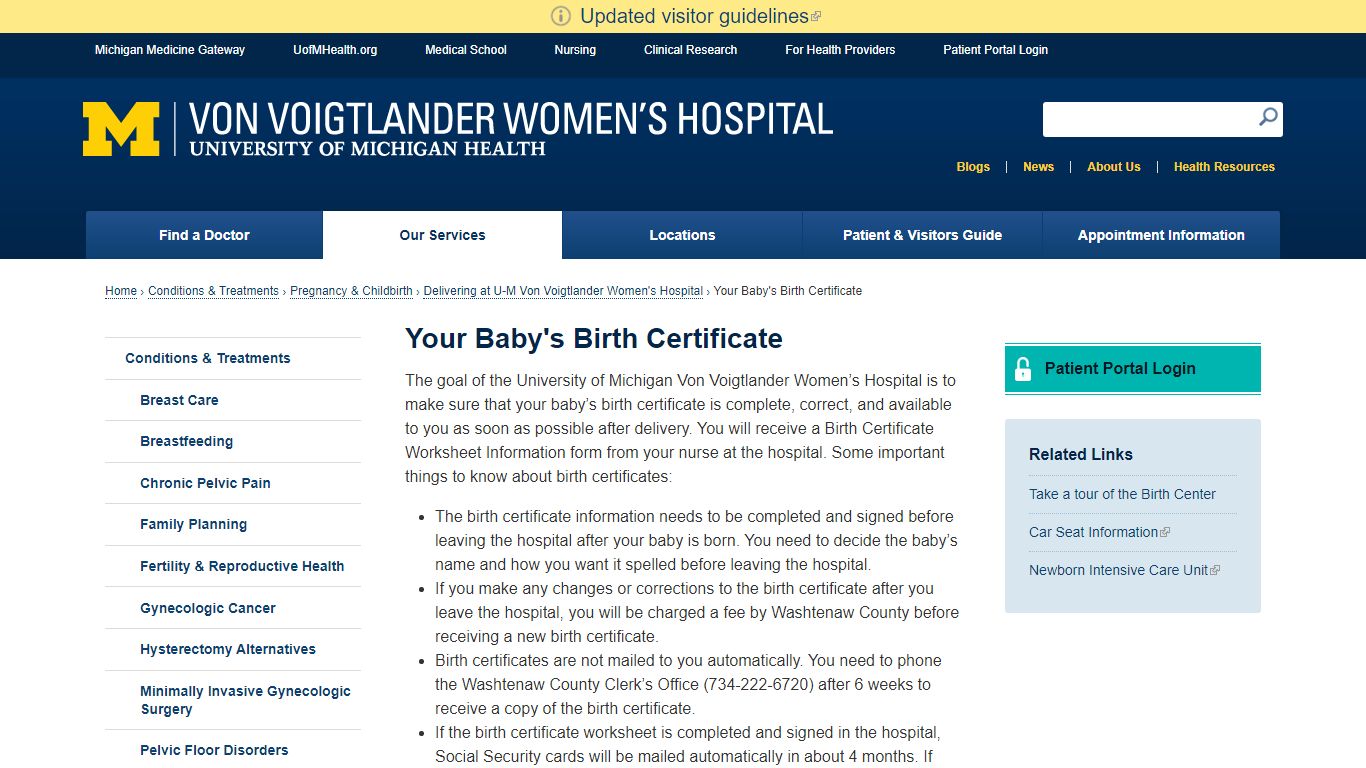
Task: Click external link icon after visitor guidelines
Action: click(x=816, y=16)
